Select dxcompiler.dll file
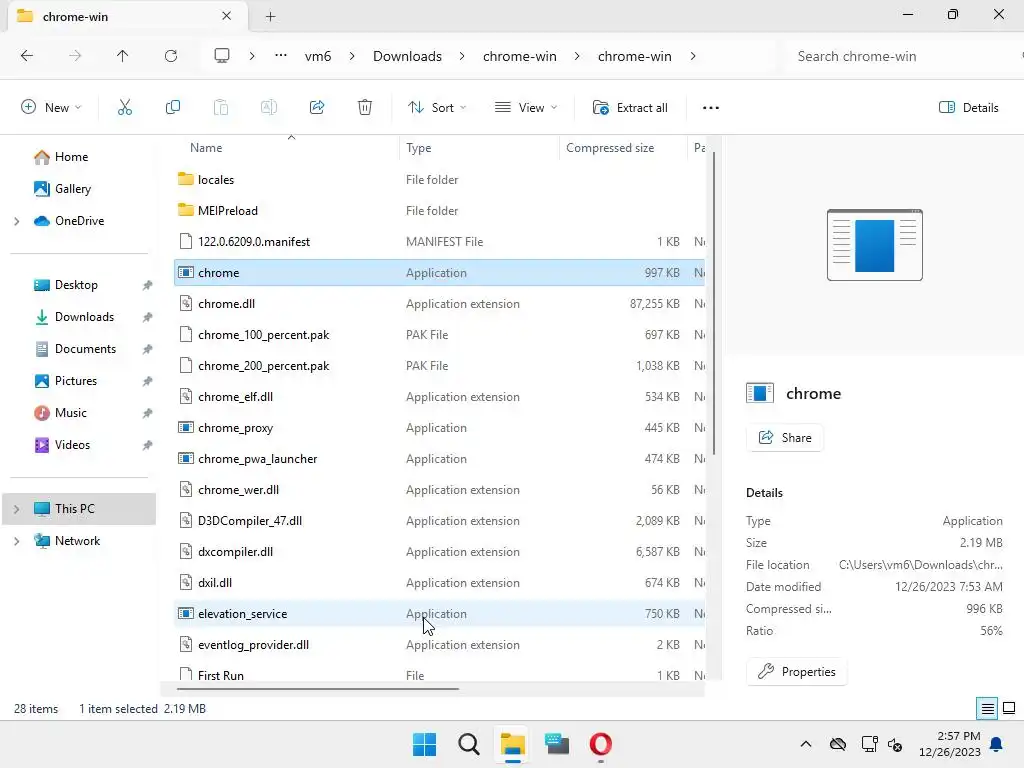The image size is (1024, 768). coord(440,552)
